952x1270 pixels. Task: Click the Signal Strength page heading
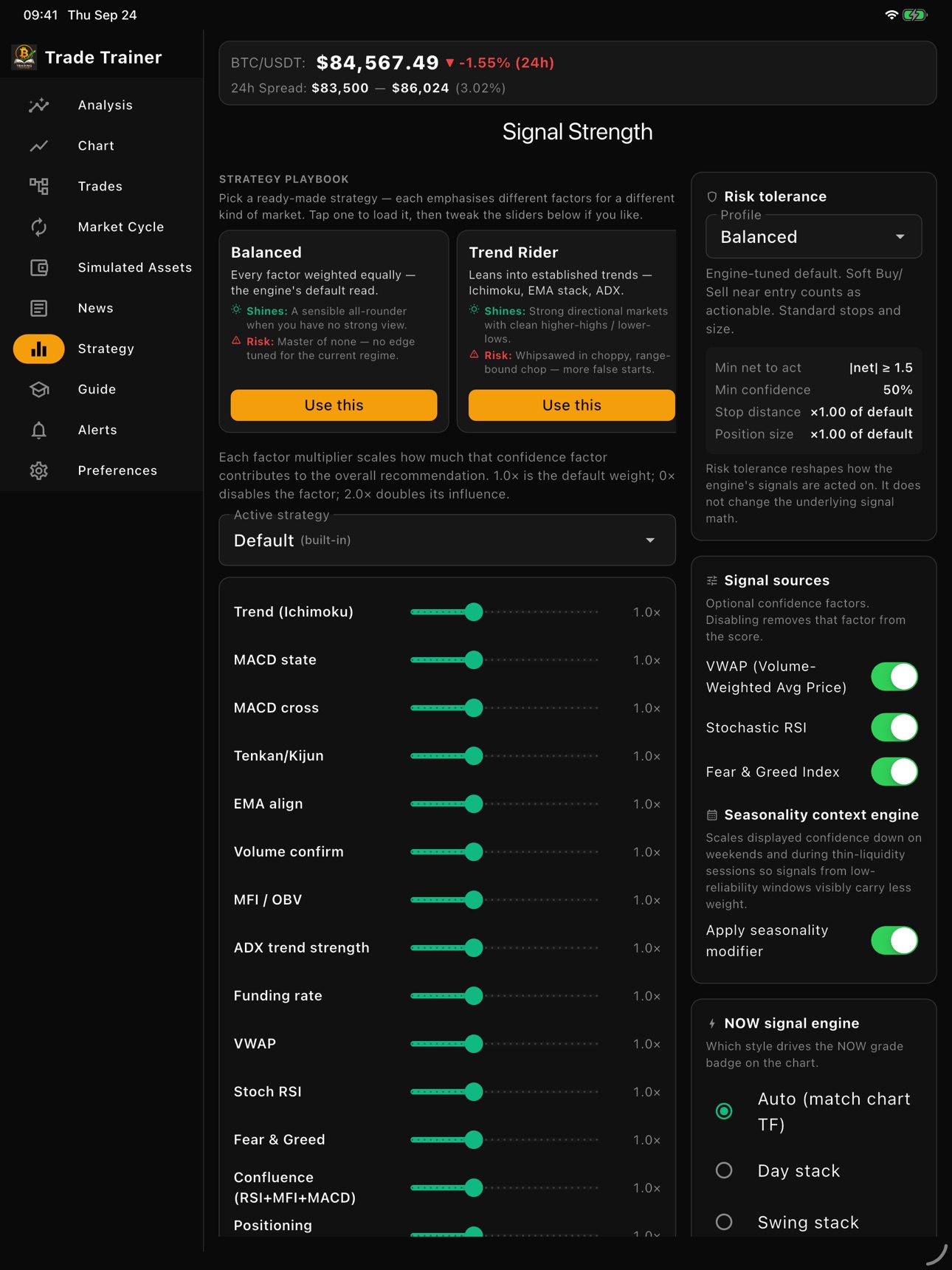[578, 132]
